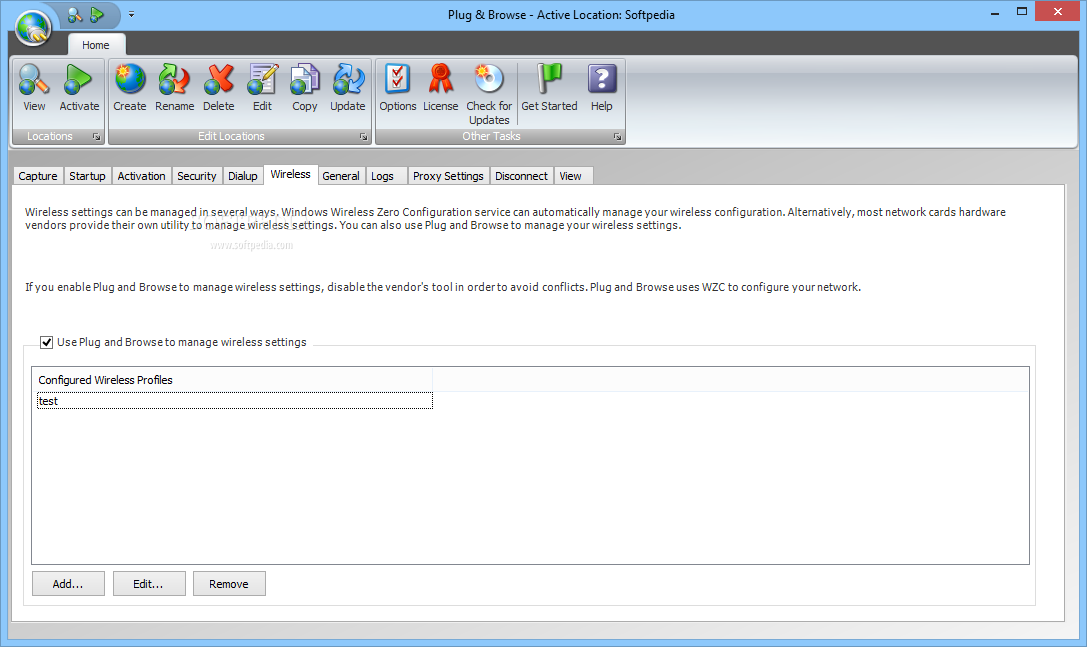Open the Activation tab
This screenshot has width=1087, height=647.
pyautogui.click(x=141, y=176)
